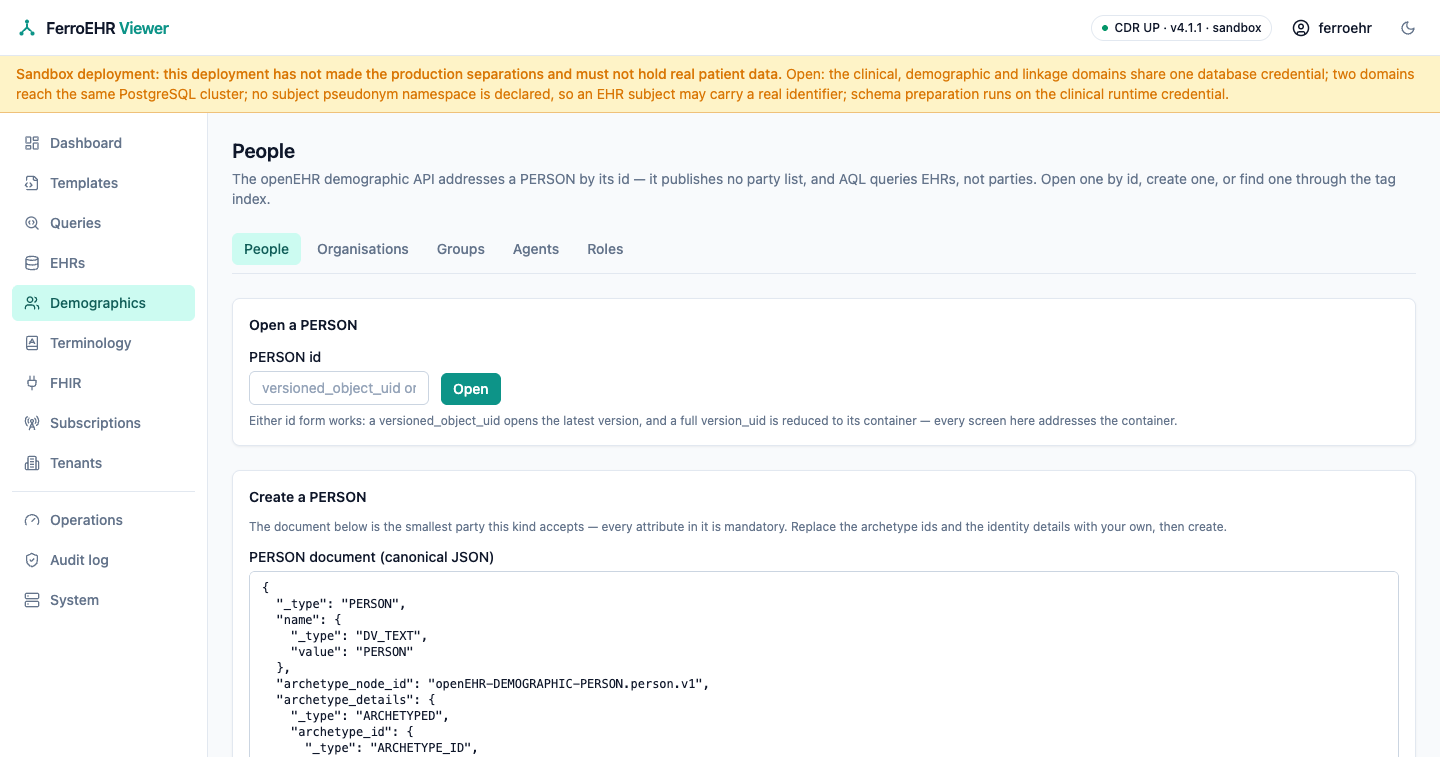The image size is (1440, 757).
Task: Toggle dark mode with moon icon
Action: 1408,28
